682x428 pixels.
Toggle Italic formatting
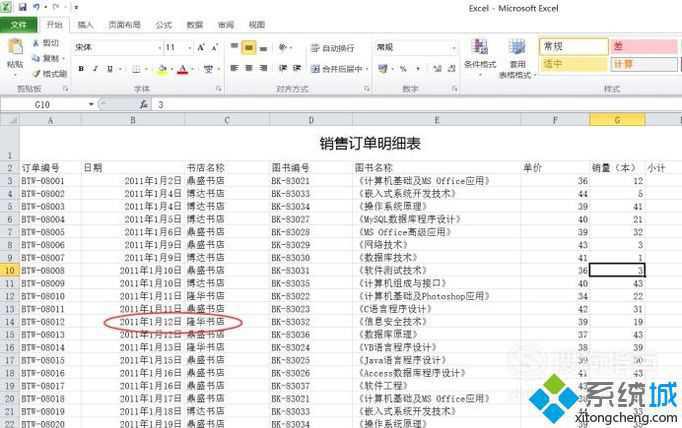96,69
